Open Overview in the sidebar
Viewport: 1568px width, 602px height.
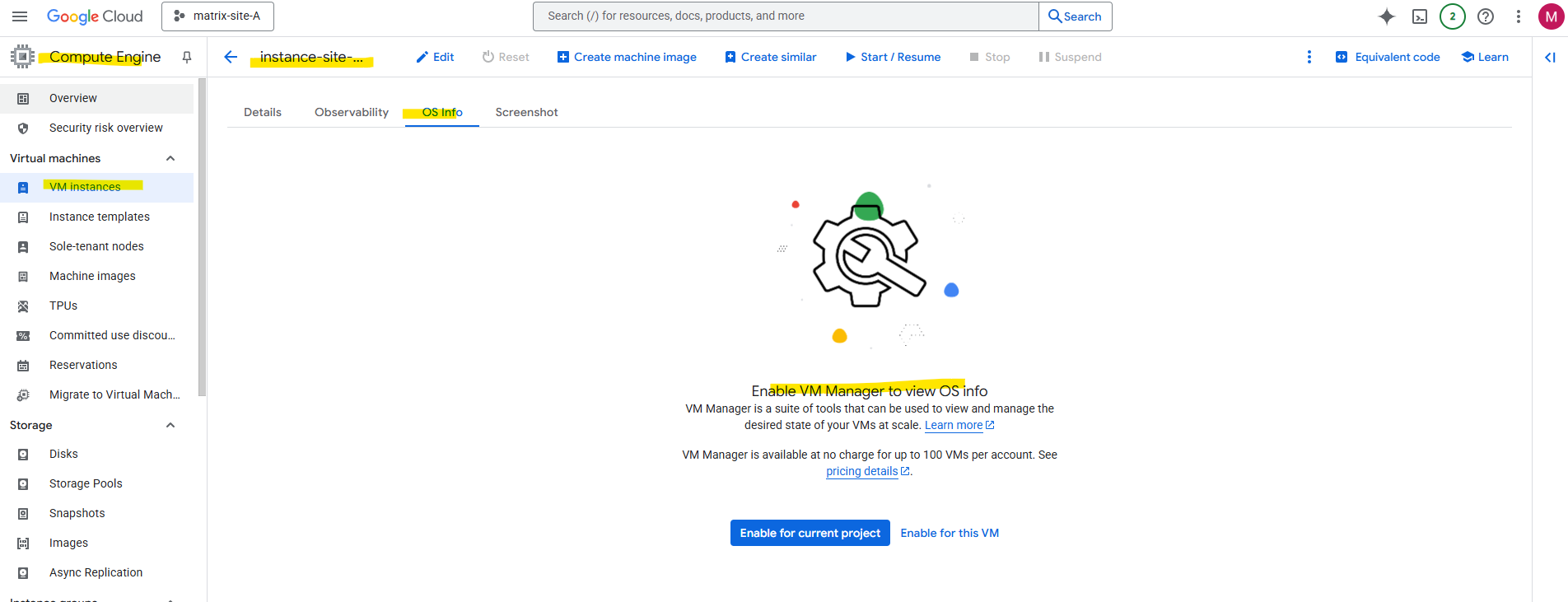pyautogui.click(x=97, y=98)
